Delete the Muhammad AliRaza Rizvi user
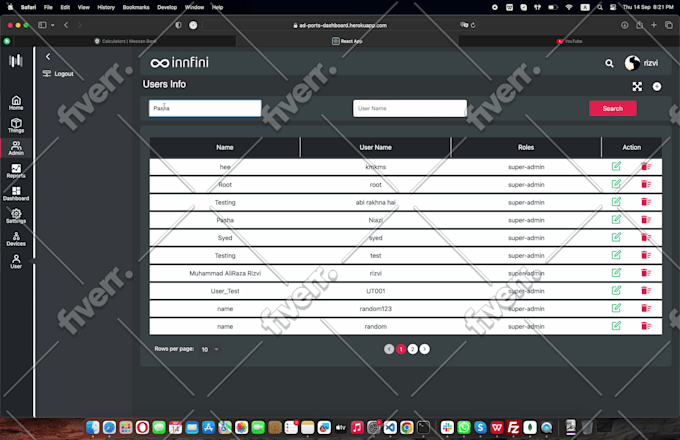Viewport: 680px width, 440px height. [x=646, y=273]
